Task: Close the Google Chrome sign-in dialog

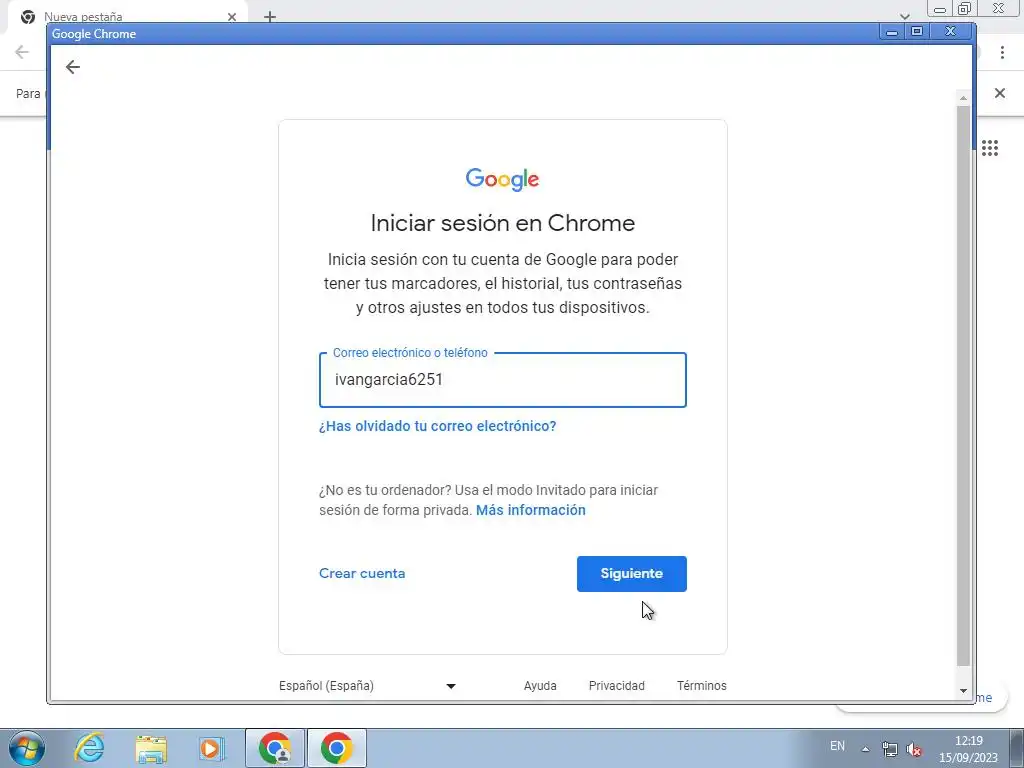Action: [x=951, y=31]
